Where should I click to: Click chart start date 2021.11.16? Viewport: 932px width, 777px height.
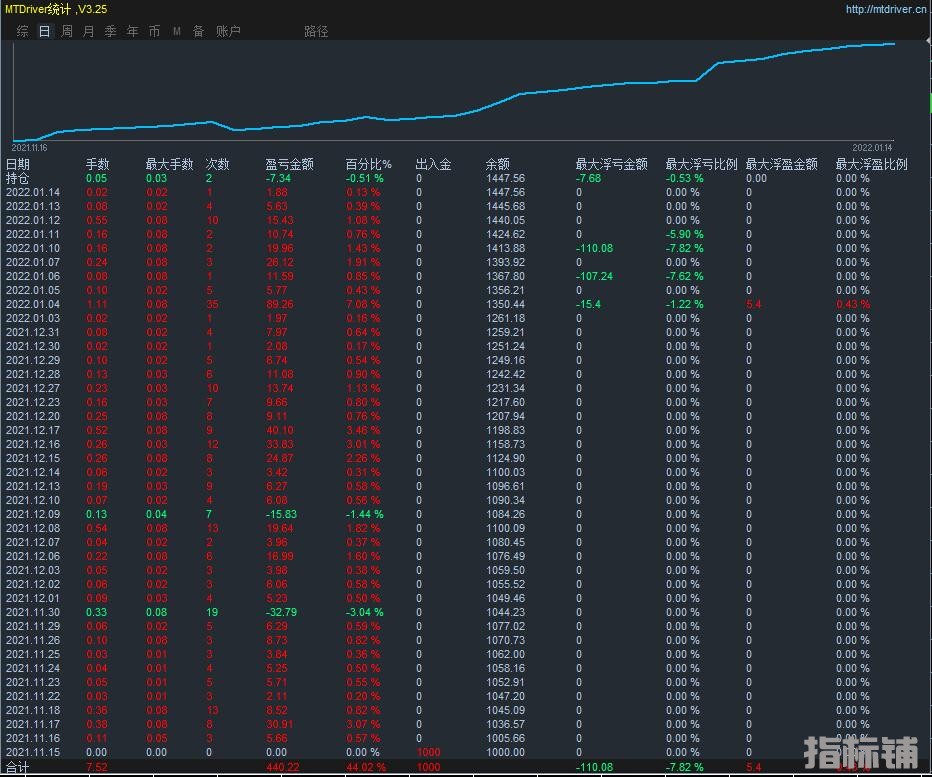[29, 147]
